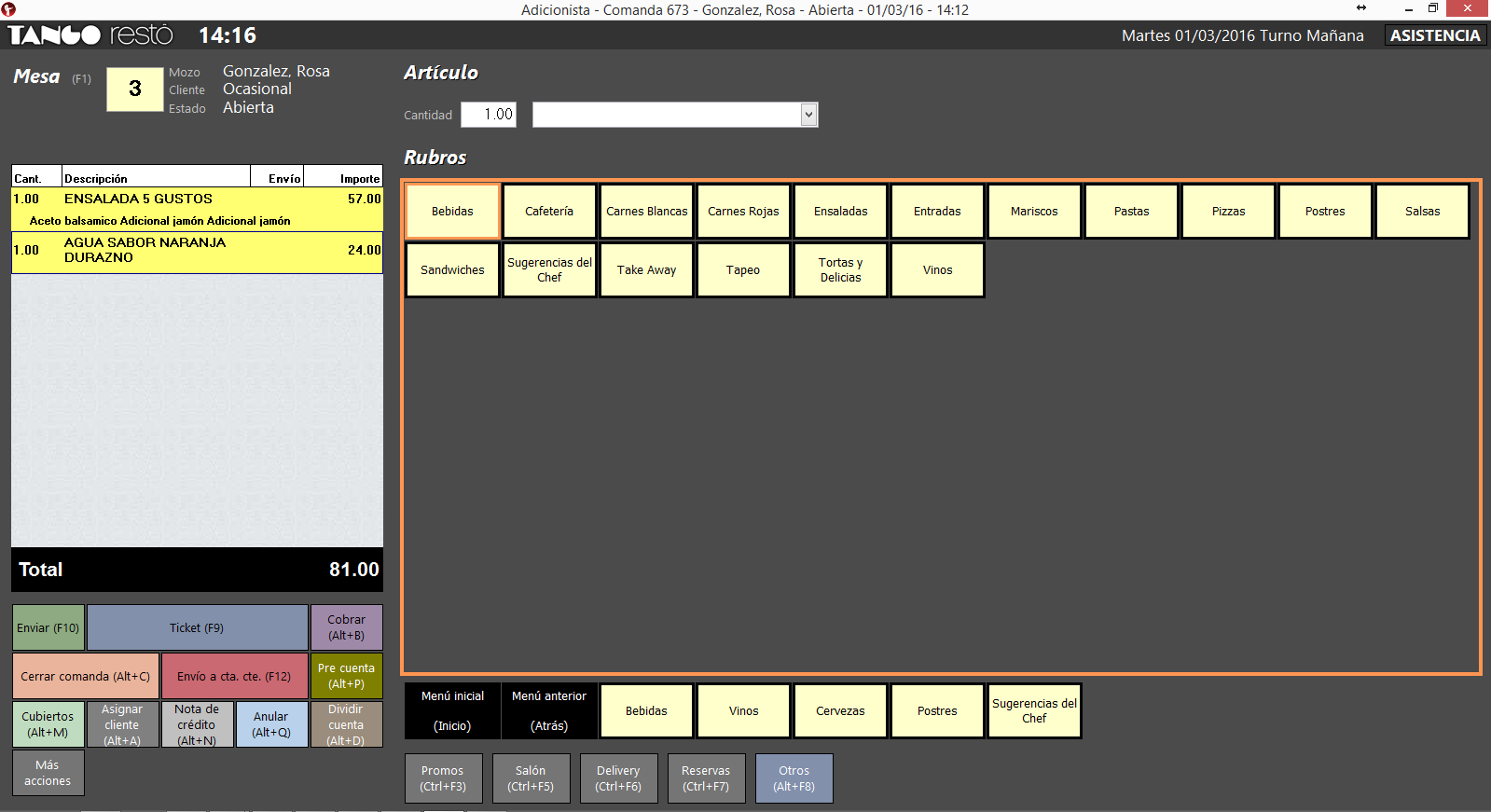Click Cobrar to charge the table
Viewport: 1491px width, 812px height.
point(346,627)
